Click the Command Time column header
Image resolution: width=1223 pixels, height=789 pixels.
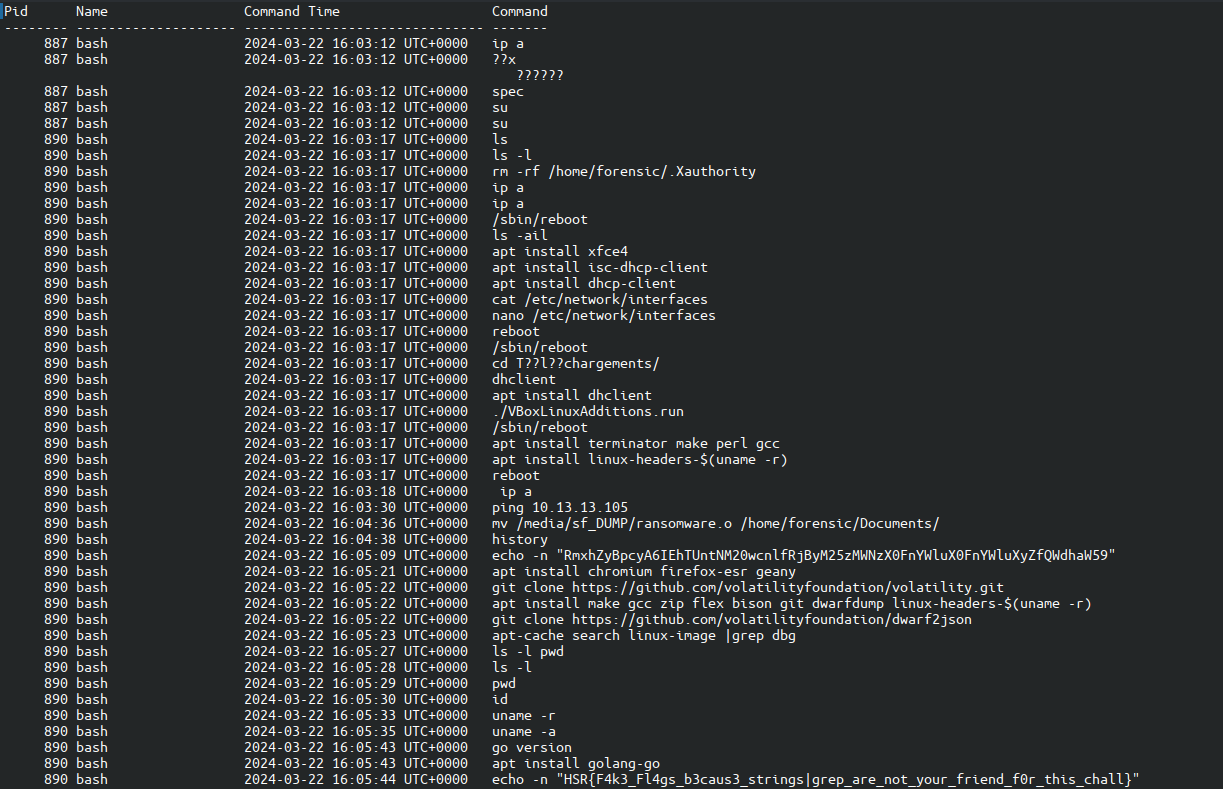click(292, 11)
